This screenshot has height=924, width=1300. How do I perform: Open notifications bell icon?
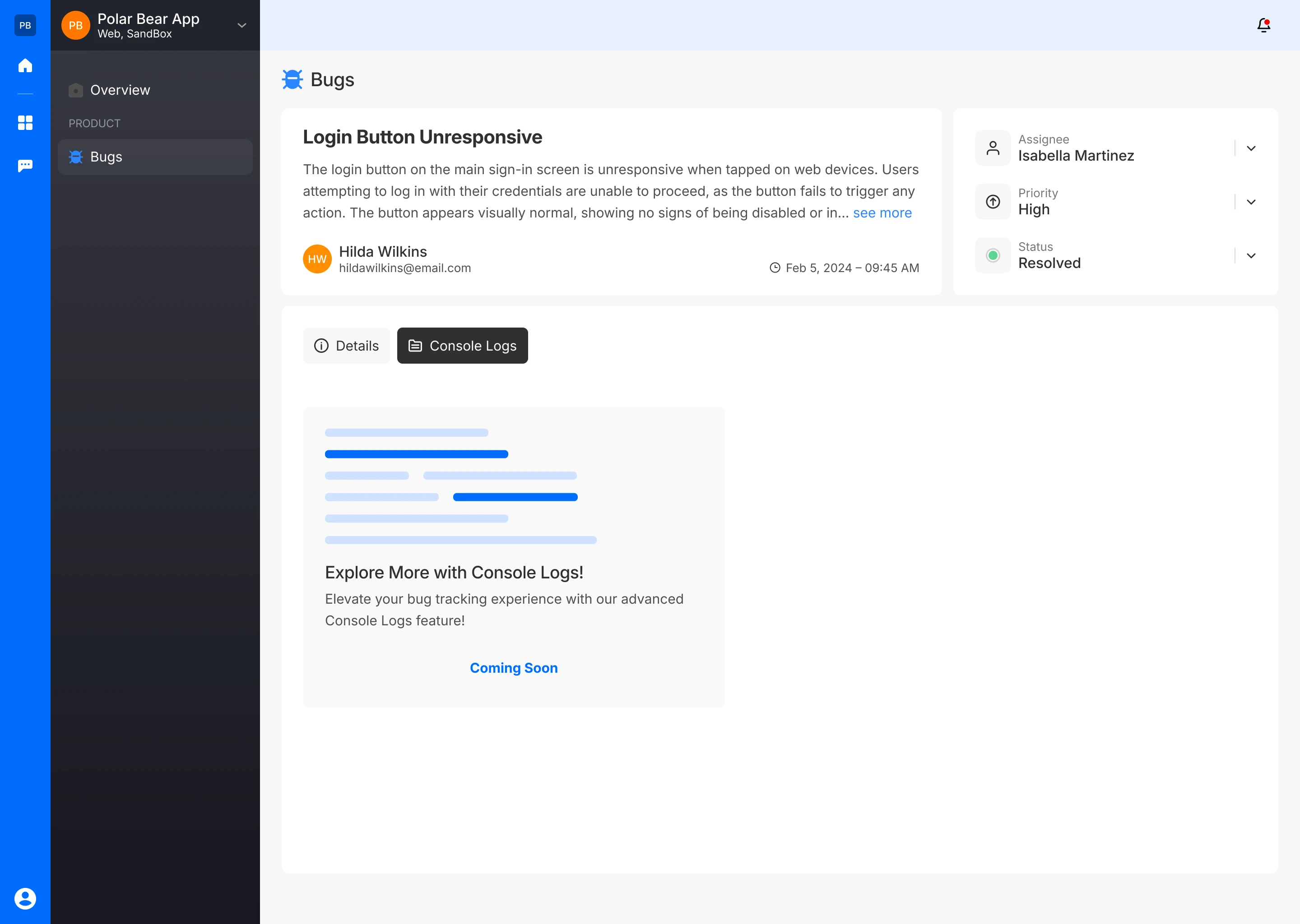point(1263,25)
